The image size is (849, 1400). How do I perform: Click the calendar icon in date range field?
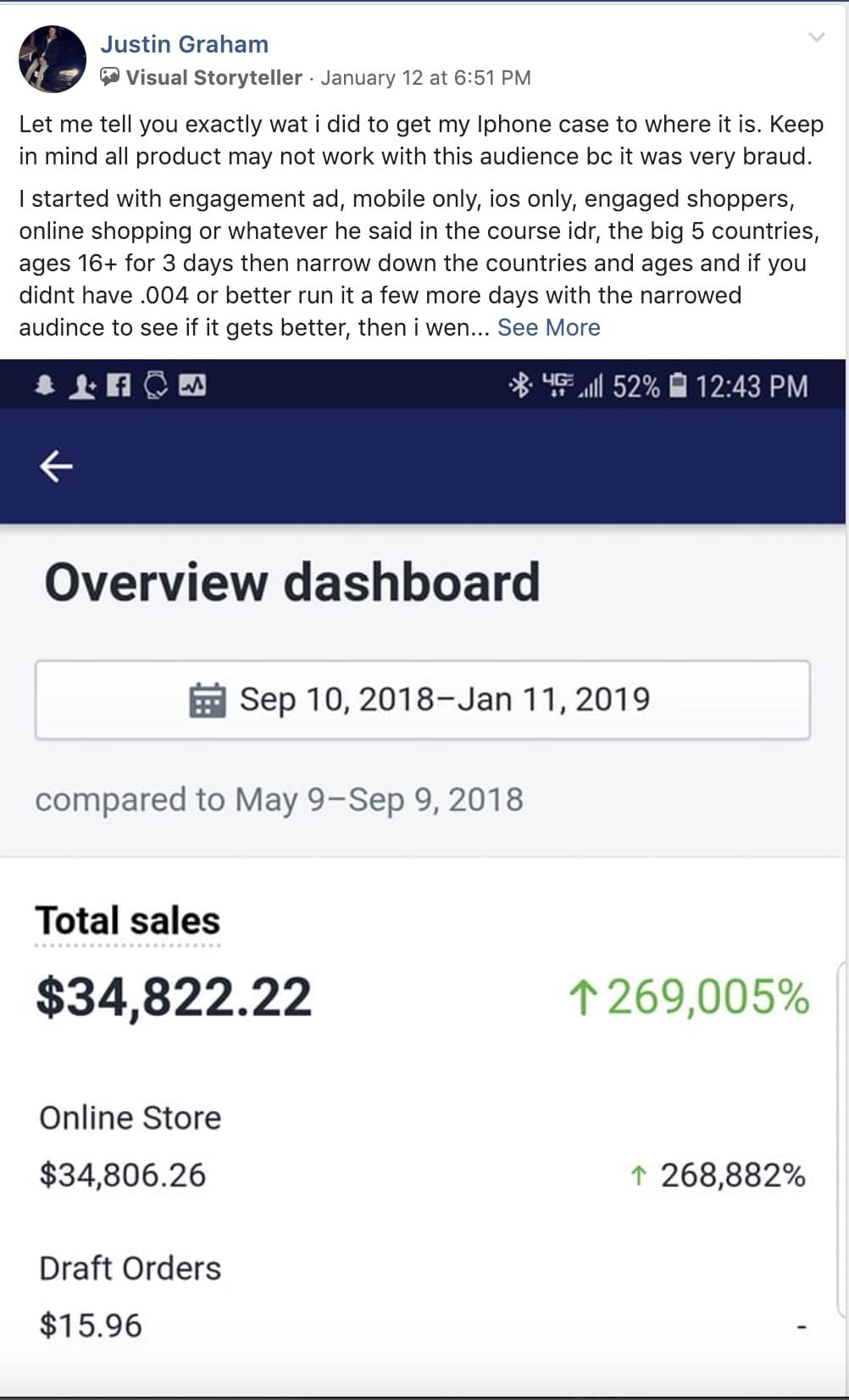tap(207, 700)
